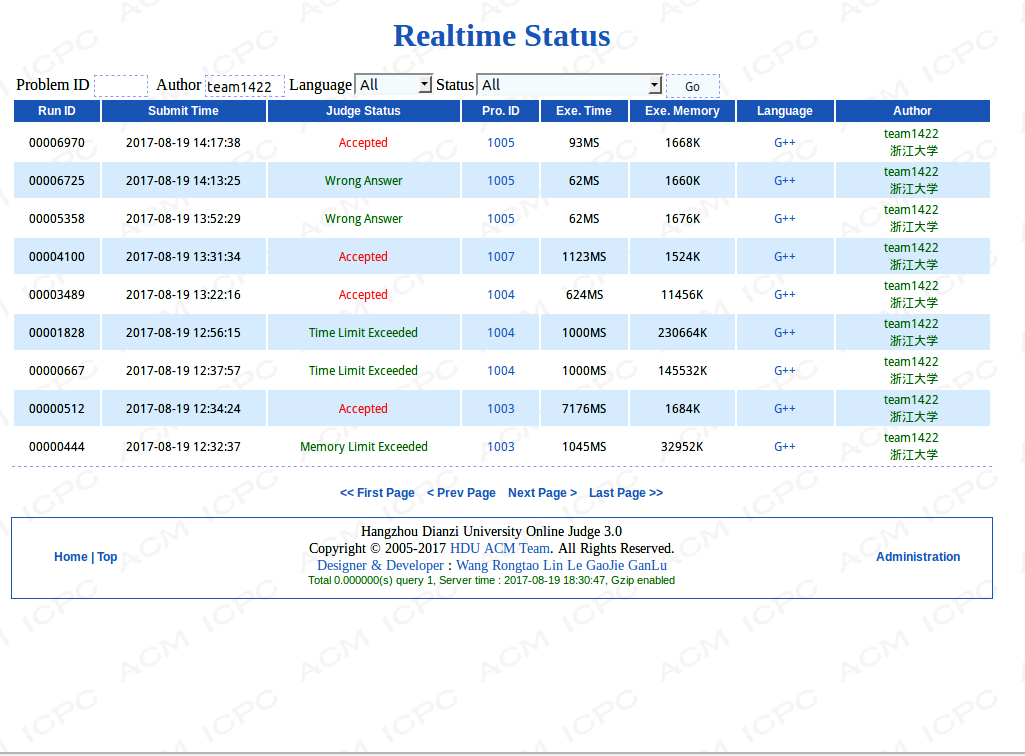Navigate to Next Page
Screen dimensions: 1025x756
542,493
